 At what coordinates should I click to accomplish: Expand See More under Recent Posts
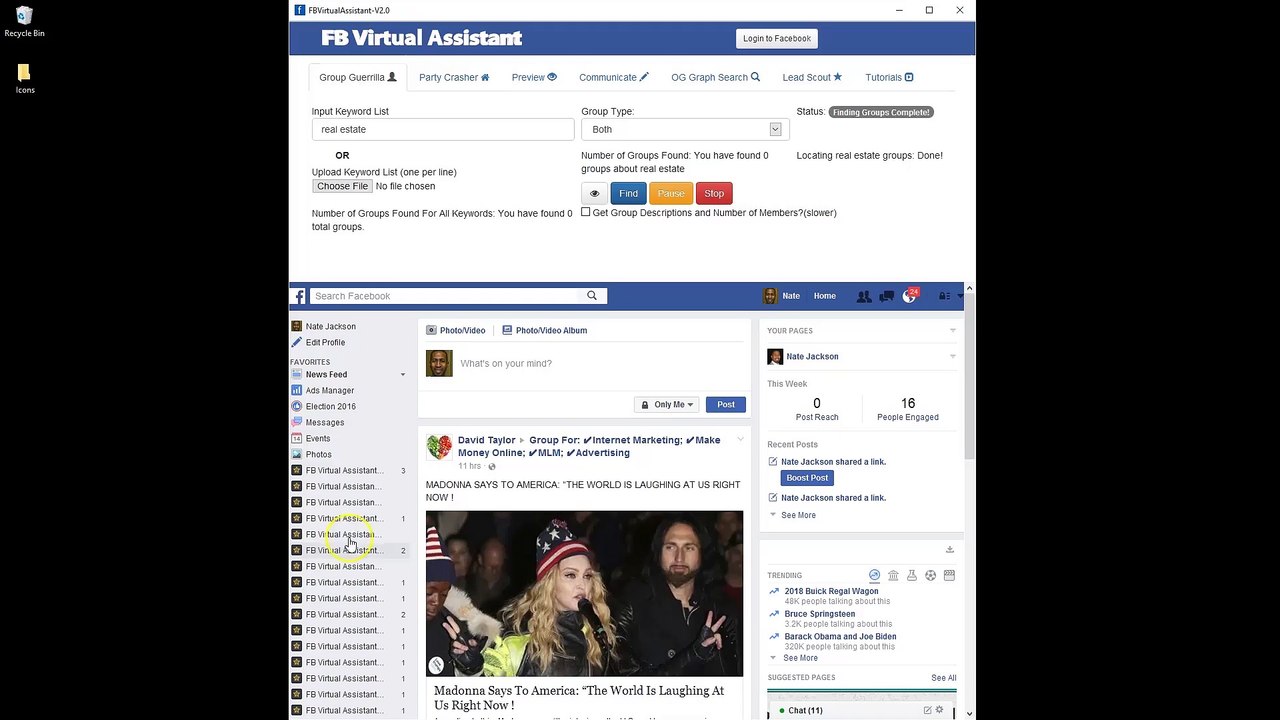(x=798, y=515)
